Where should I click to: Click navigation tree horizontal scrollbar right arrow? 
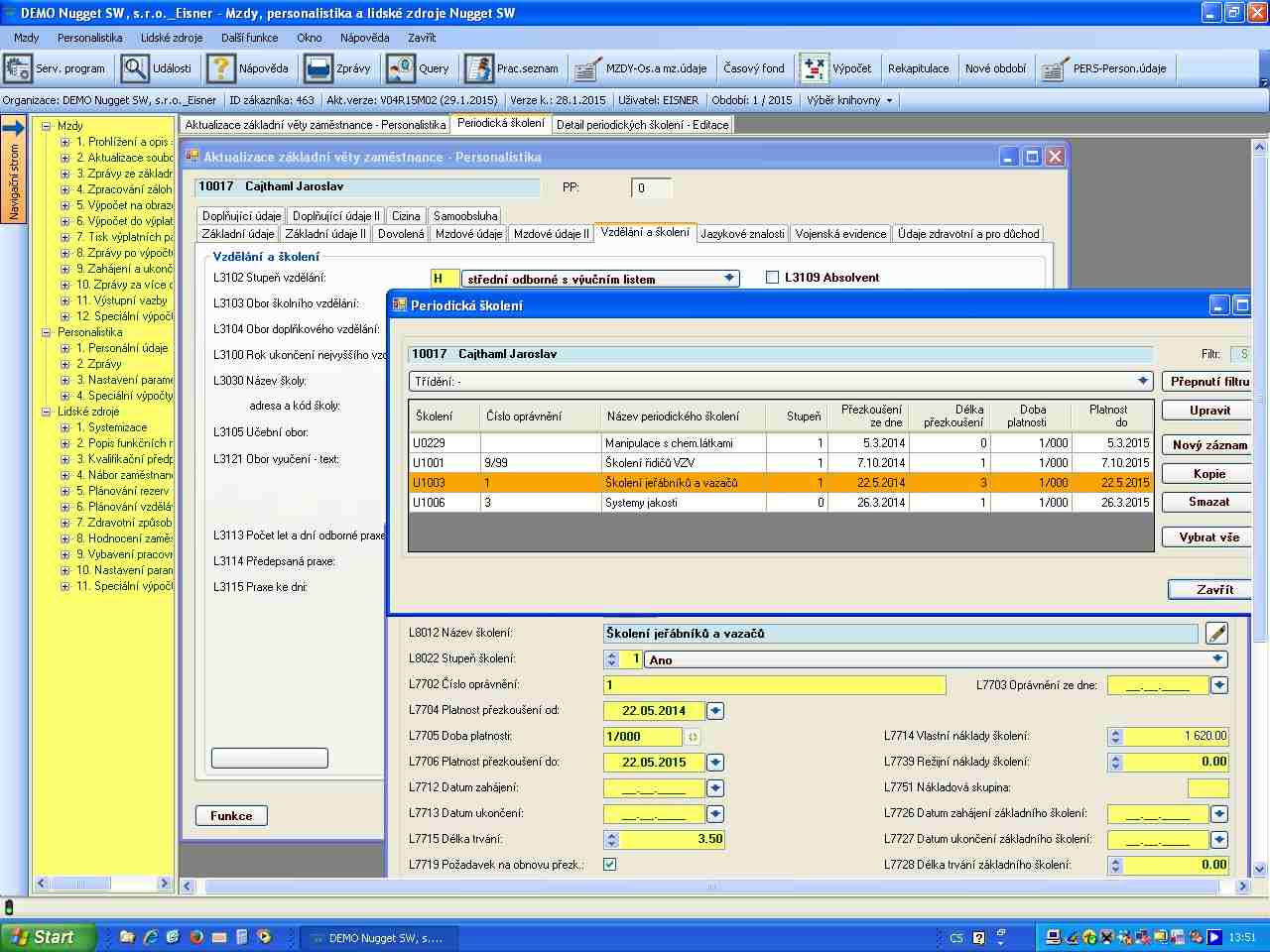point(165,883)
